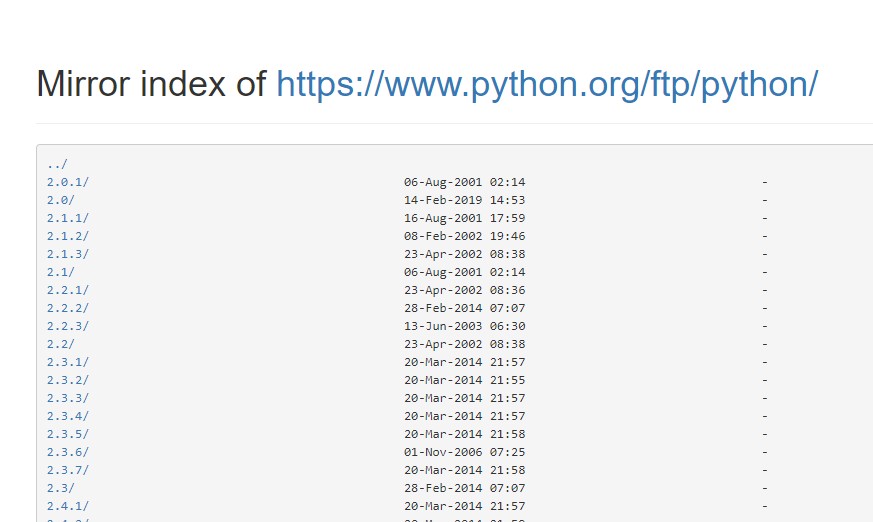The image size is (873, 522).
Task: Go to the parent directory ../
Action: 57,164
